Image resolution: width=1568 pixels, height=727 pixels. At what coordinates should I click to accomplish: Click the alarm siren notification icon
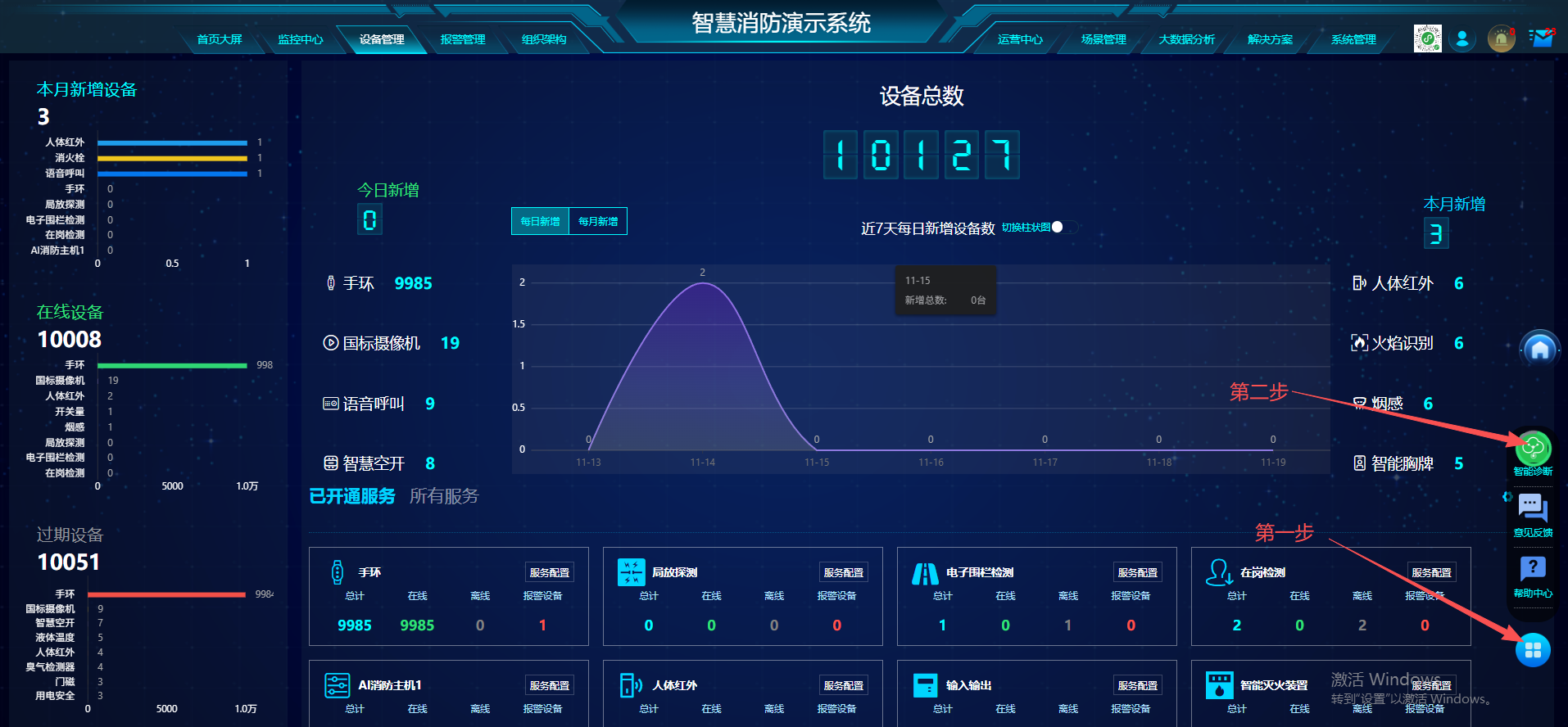coord(1501,38)
